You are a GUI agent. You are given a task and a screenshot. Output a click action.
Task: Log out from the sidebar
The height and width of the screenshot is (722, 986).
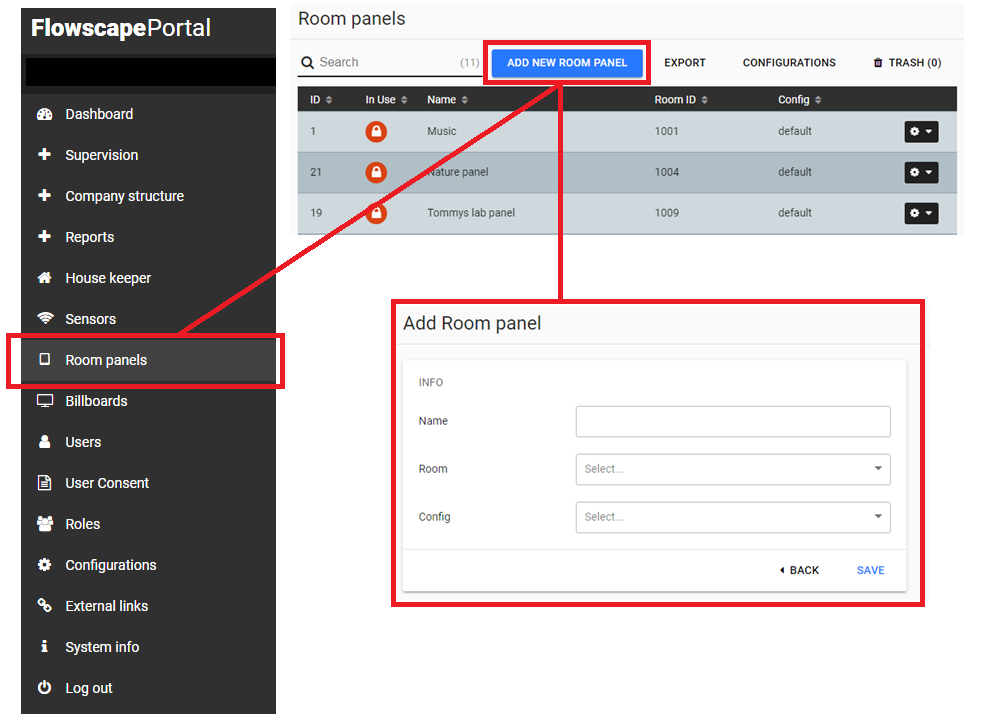coord(89,687)
